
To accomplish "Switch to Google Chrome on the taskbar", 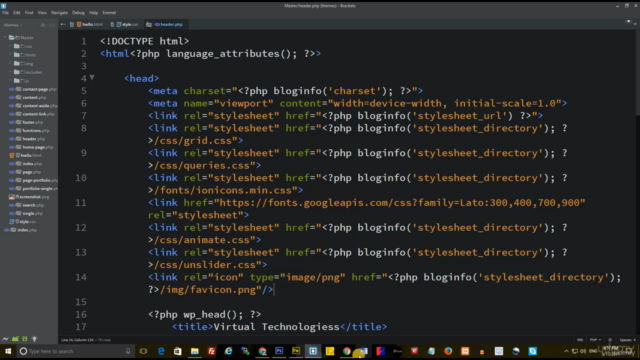I will pos(347,351).
